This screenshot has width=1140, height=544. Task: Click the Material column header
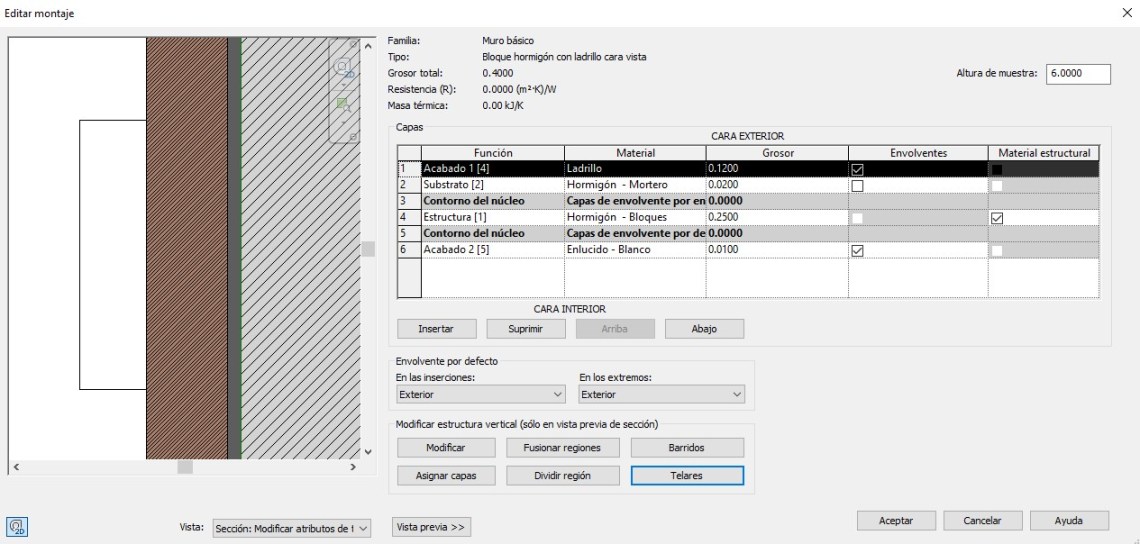pos(635,153)
